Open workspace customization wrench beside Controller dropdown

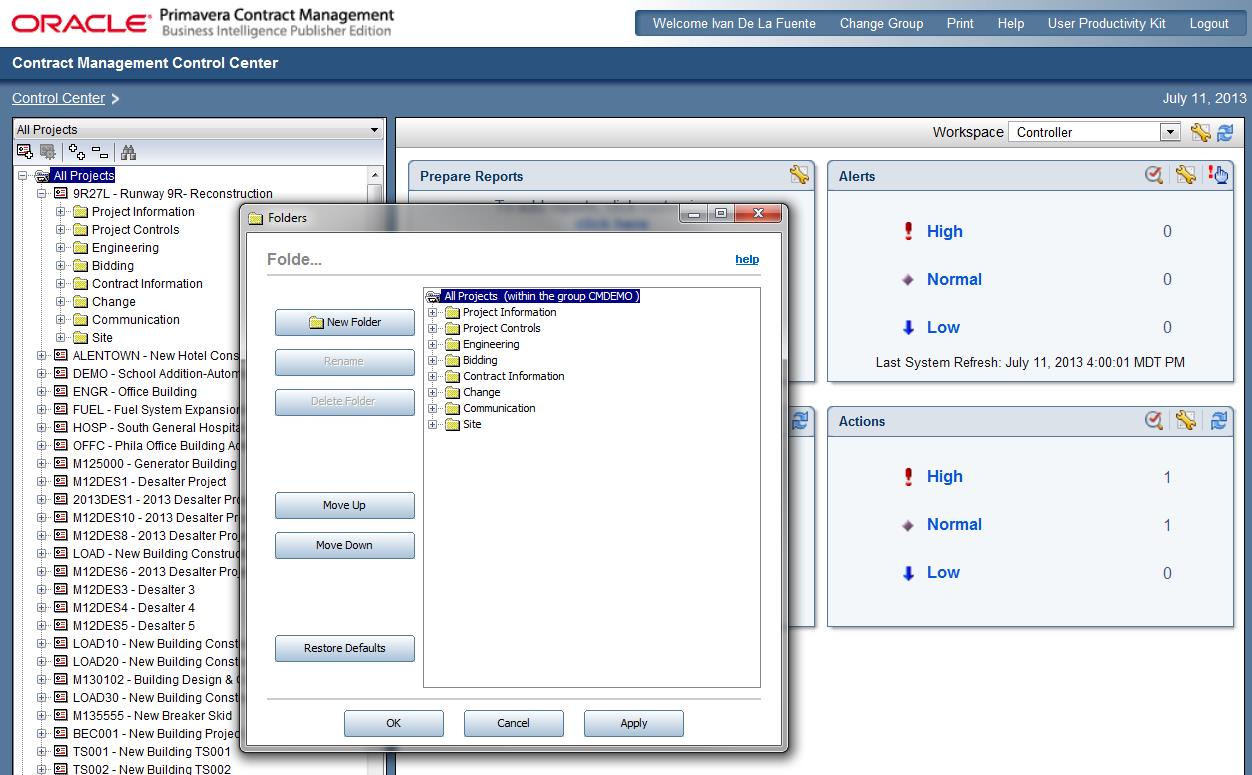point(1203,131)
